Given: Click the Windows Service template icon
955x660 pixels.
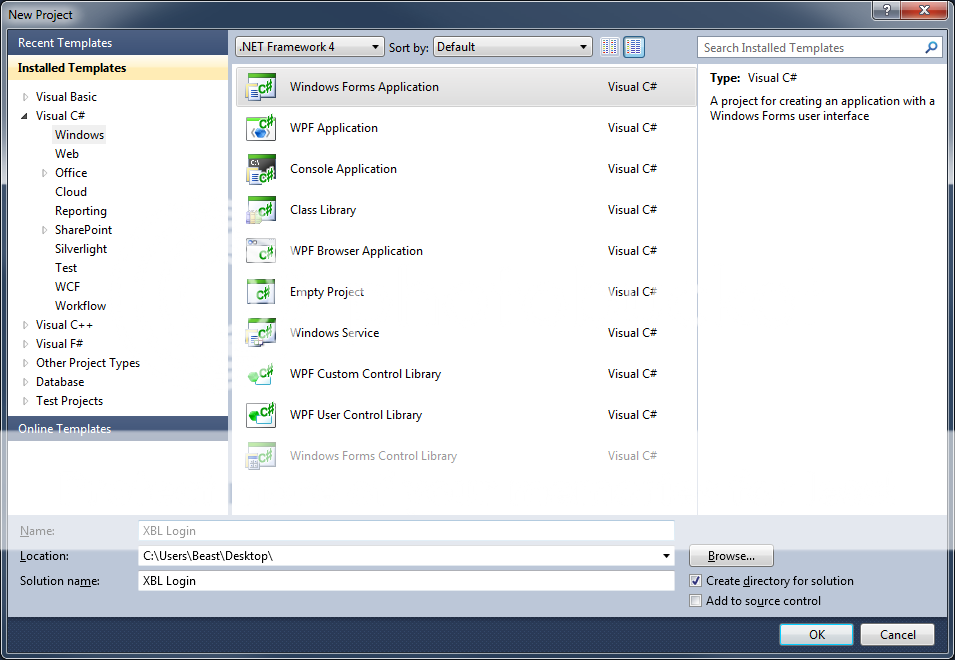Looking at the screenshot, I should click(x=261, y=333).
